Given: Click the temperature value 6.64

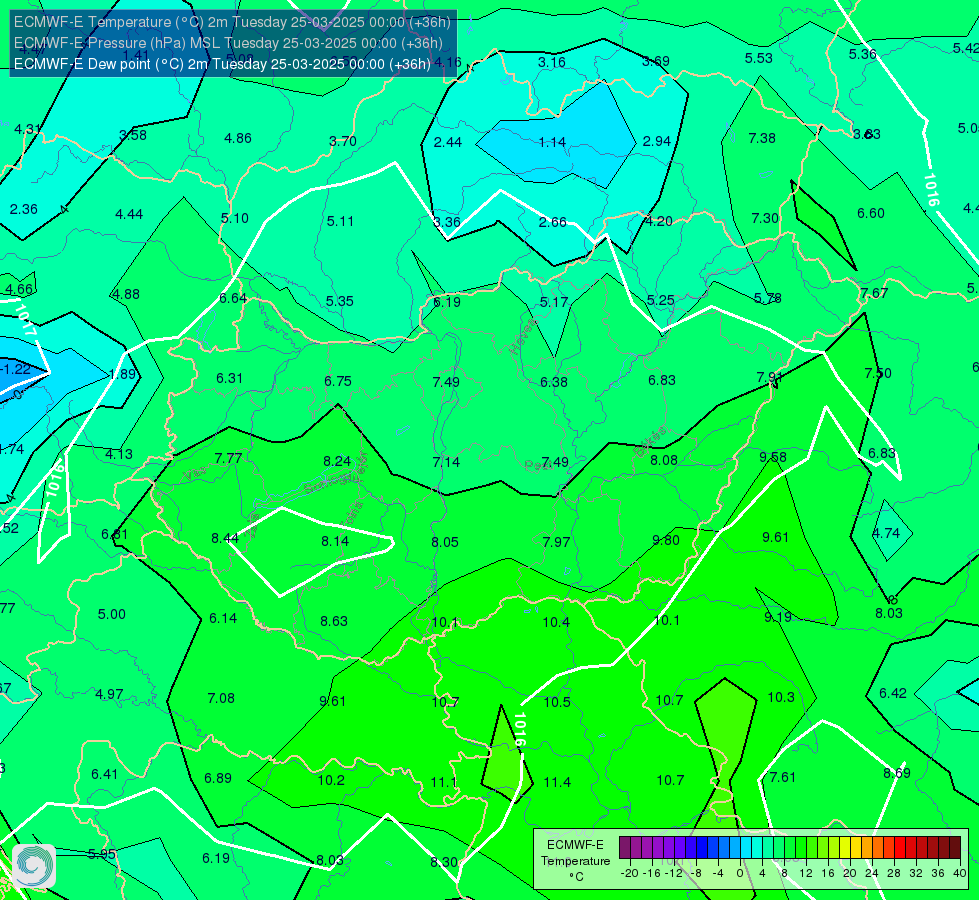Looking at the screenshot, I should click(x=233, y=299).
